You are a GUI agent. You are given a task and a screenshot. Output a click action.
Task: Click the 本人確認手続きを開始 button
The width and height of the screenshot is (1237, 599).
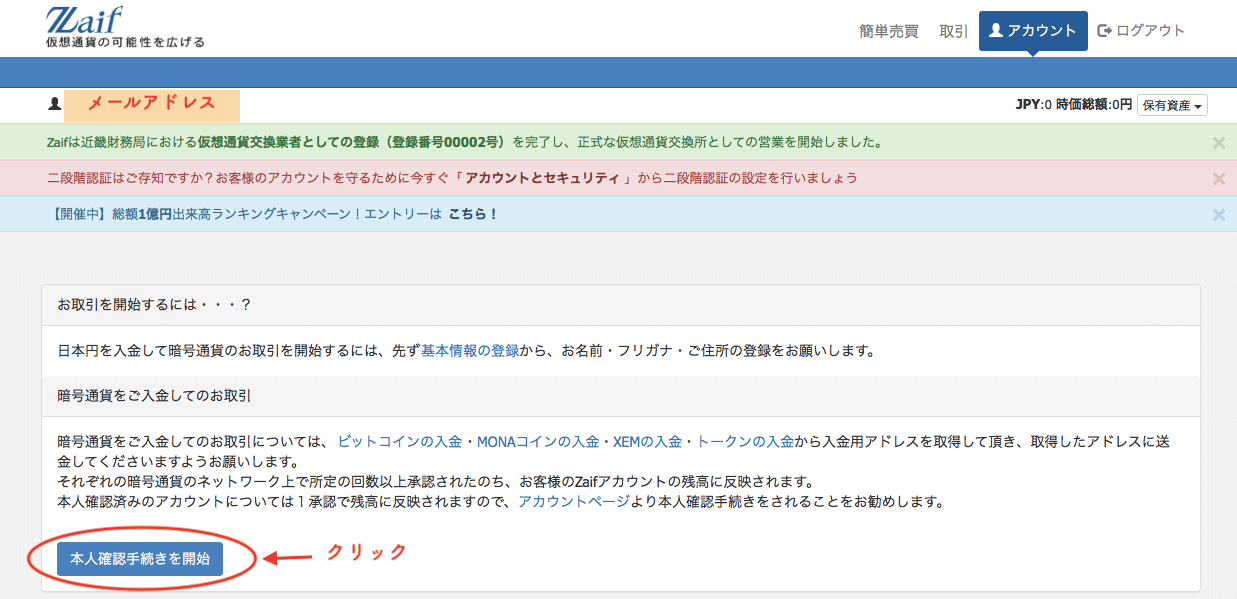click(x=140, y=559)
